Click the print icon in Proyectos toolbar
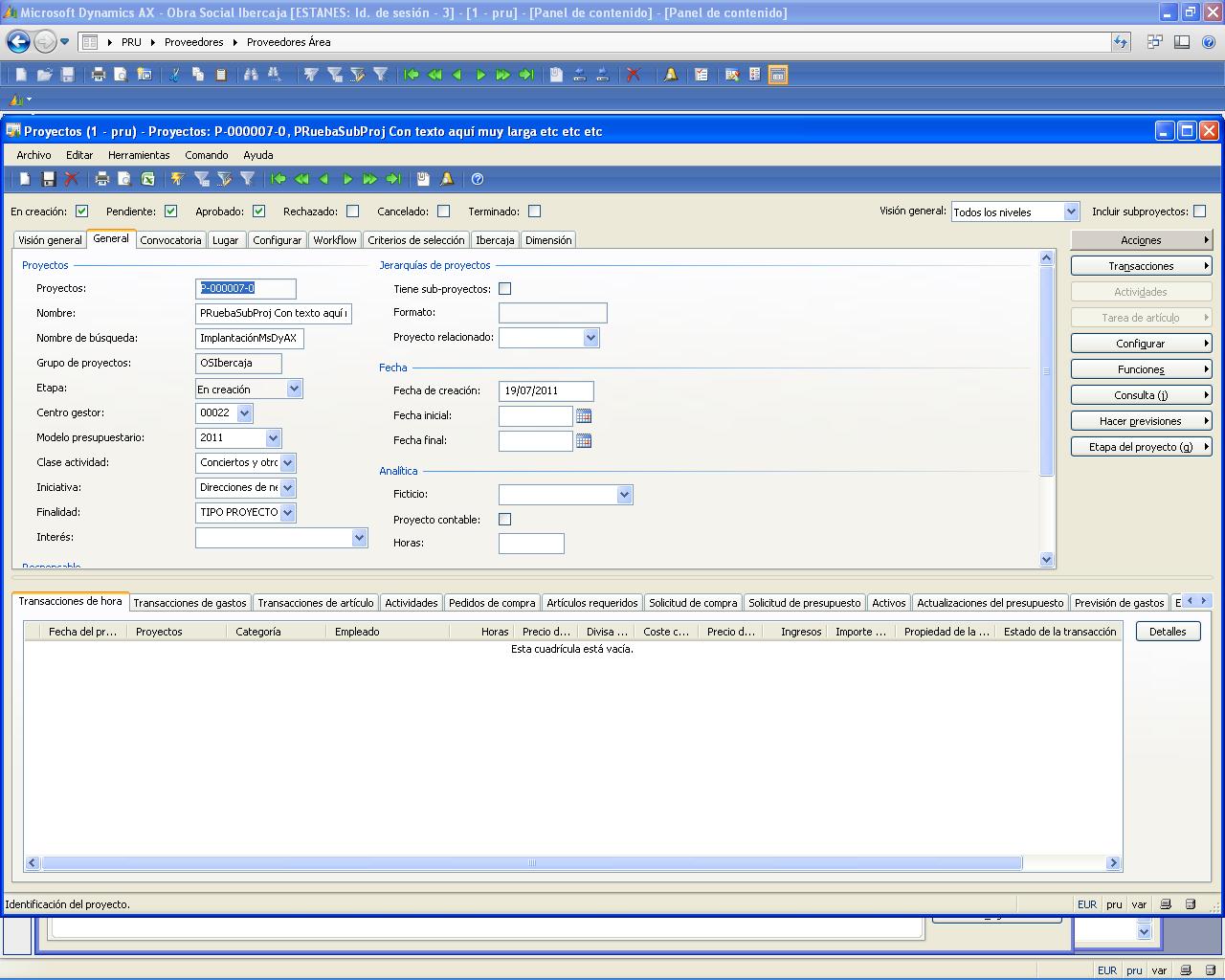Viewport: 1225px width, 980px height. pyautogui.click(x=101, y=179)
